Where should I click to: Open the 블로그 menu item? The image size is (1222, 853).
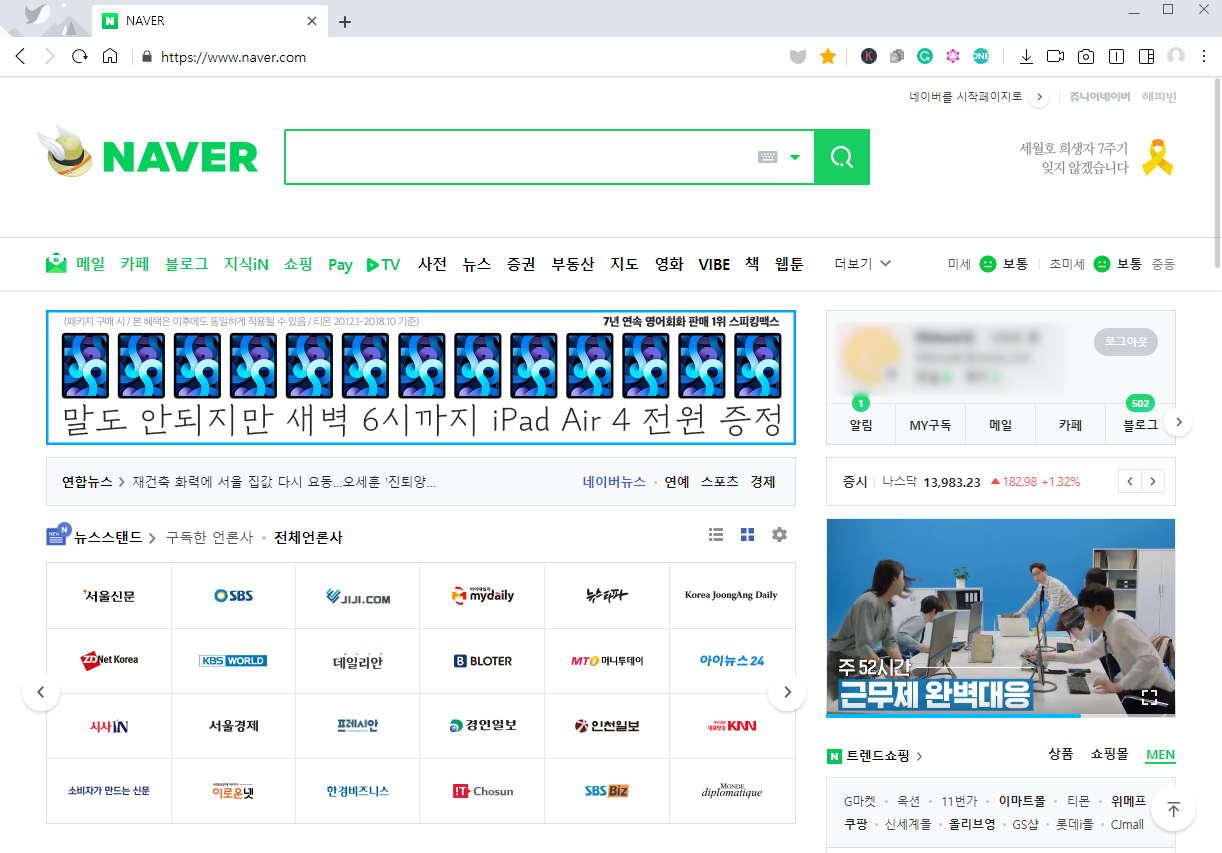click(x=187, y=264)
